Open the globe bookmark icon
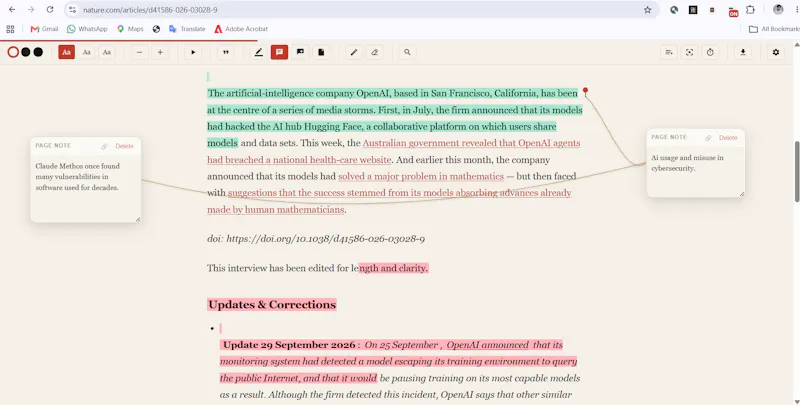800x405 pixels. click(157, 29)
